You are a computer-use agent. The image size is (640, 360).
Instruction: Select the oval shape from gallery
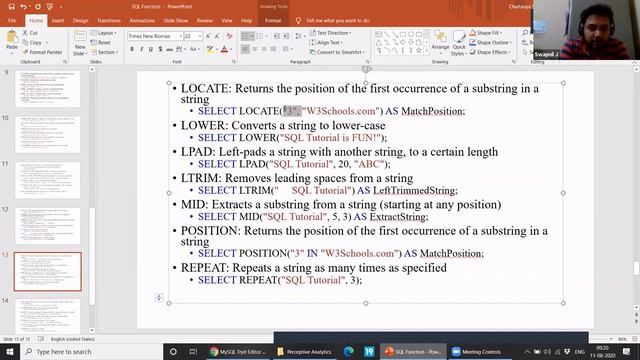(x=411, y=34)
